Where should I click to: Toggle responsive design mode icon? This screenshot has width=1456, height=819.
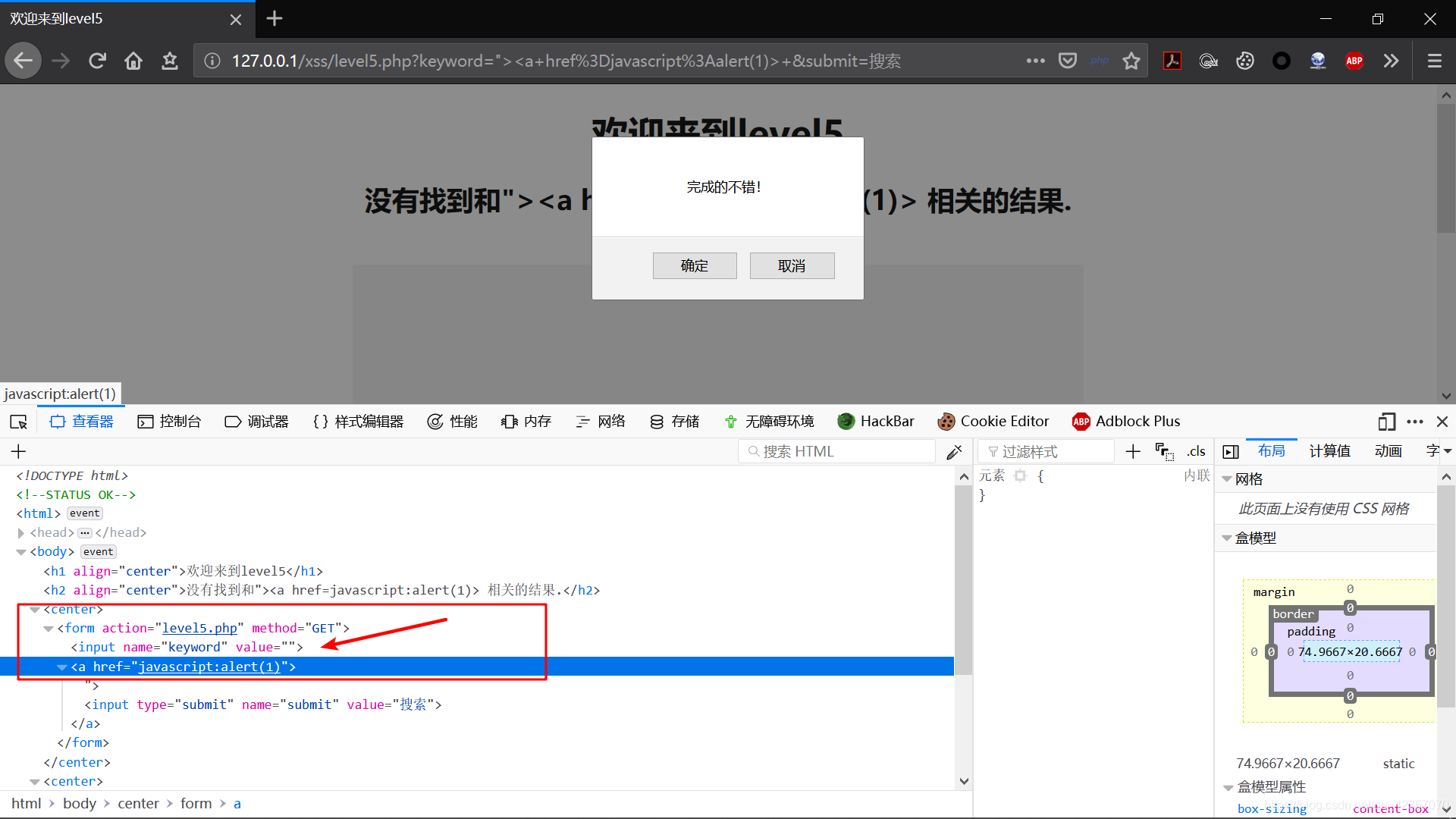pos(1387,422)
